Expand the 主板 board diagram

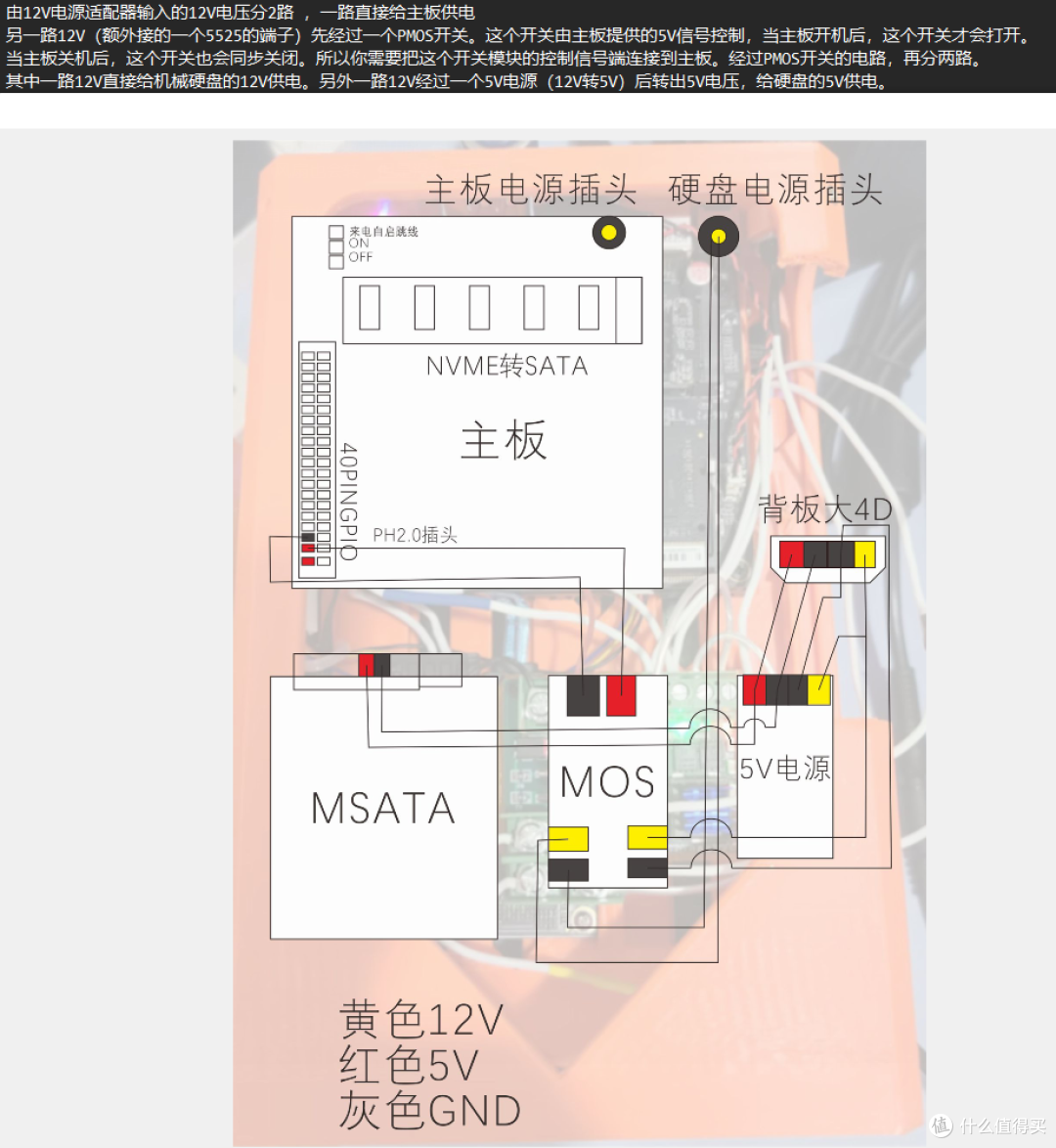(479, 401)
